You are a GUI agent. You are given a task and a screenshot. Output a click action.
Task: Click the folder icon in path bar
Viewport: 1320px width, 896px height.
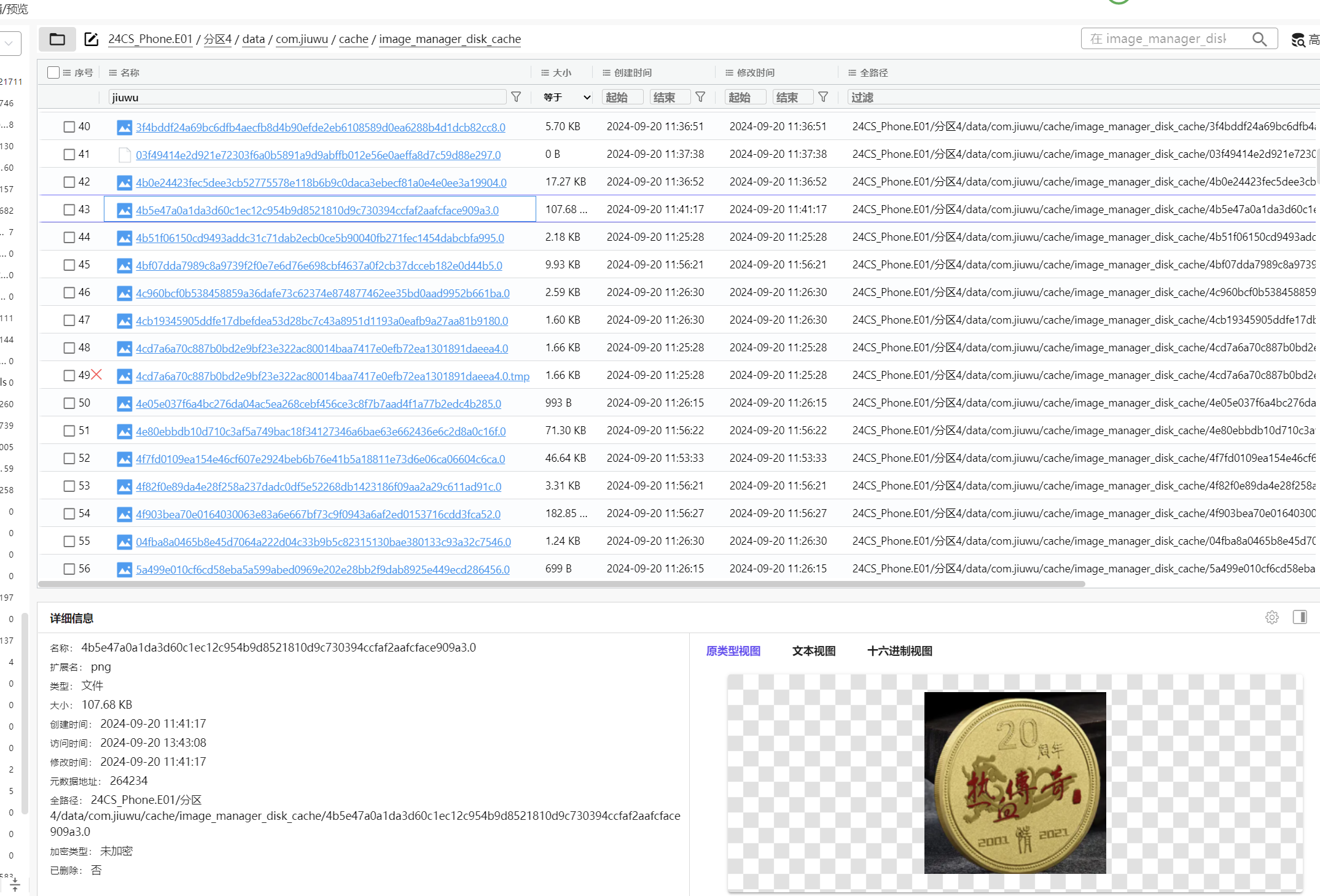coord(57,39)
